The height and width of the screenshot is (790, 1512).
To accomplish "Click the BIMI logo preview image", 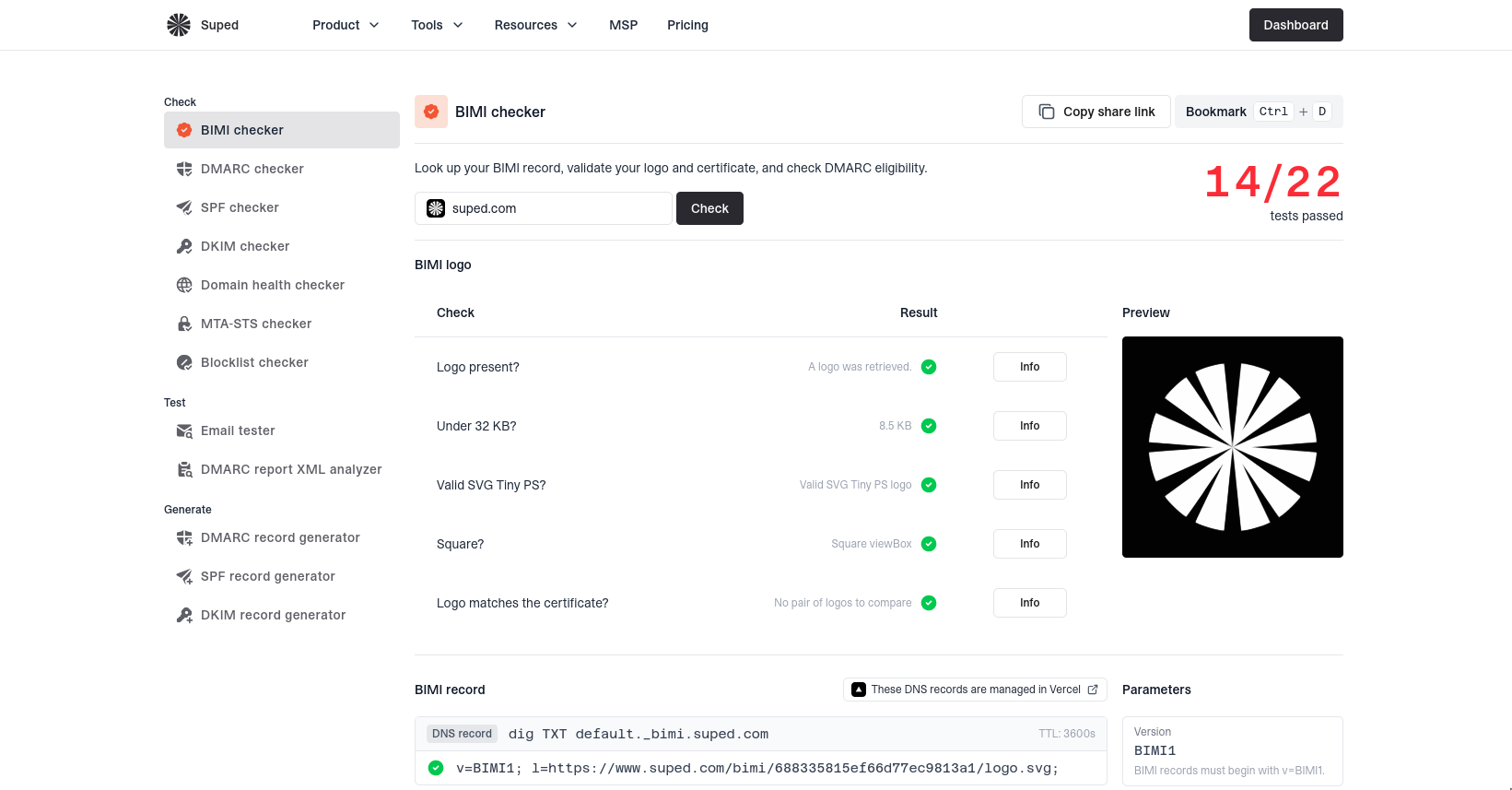I will pyautogui.click(x=1233, y=447).
